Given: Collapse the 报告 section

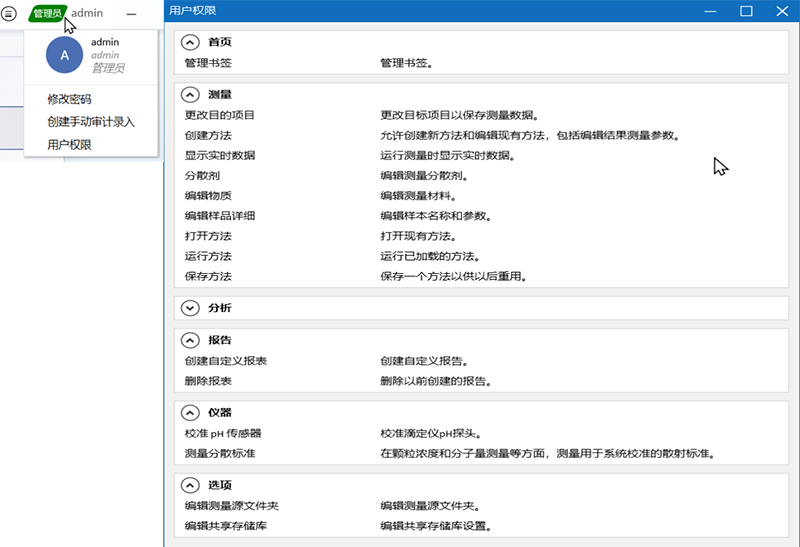Looking at the screenshot, I should [x=190, y=340].
